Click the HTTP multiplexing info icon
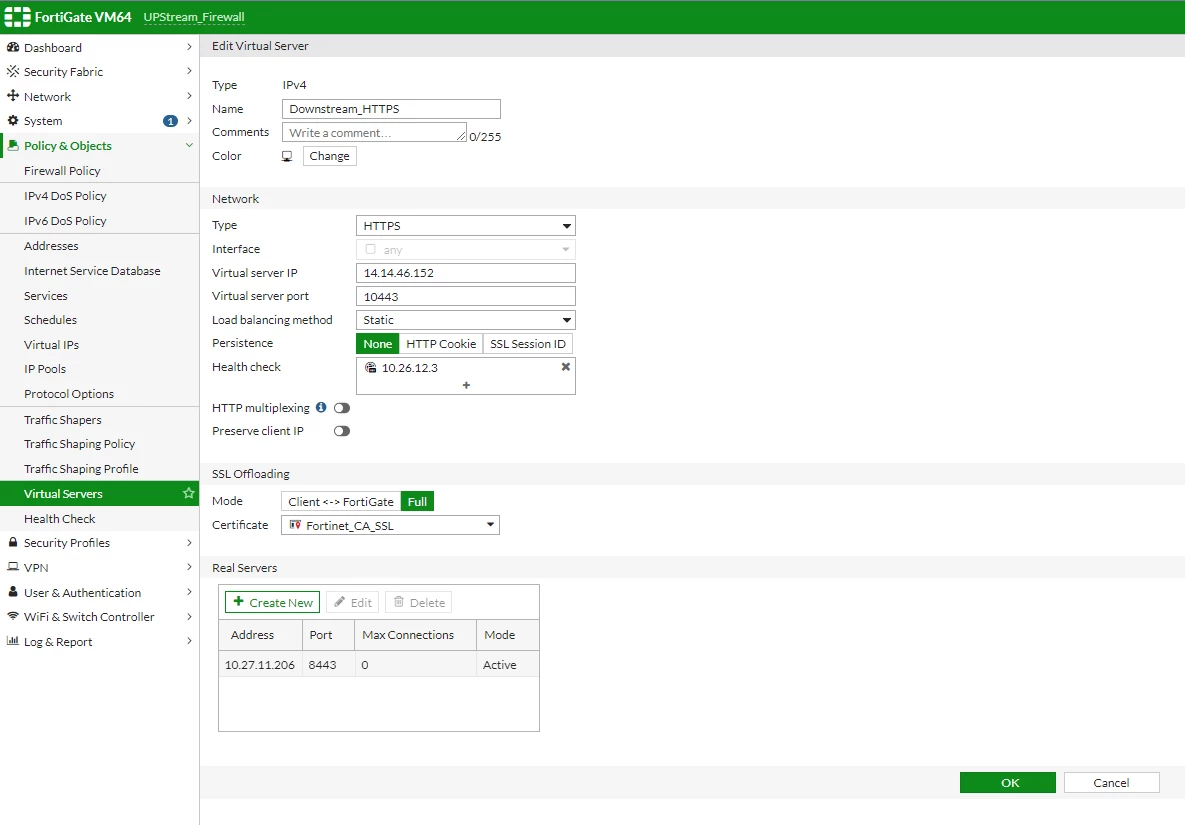This screenshot has height=825, width=1185. tap(321, 407)
